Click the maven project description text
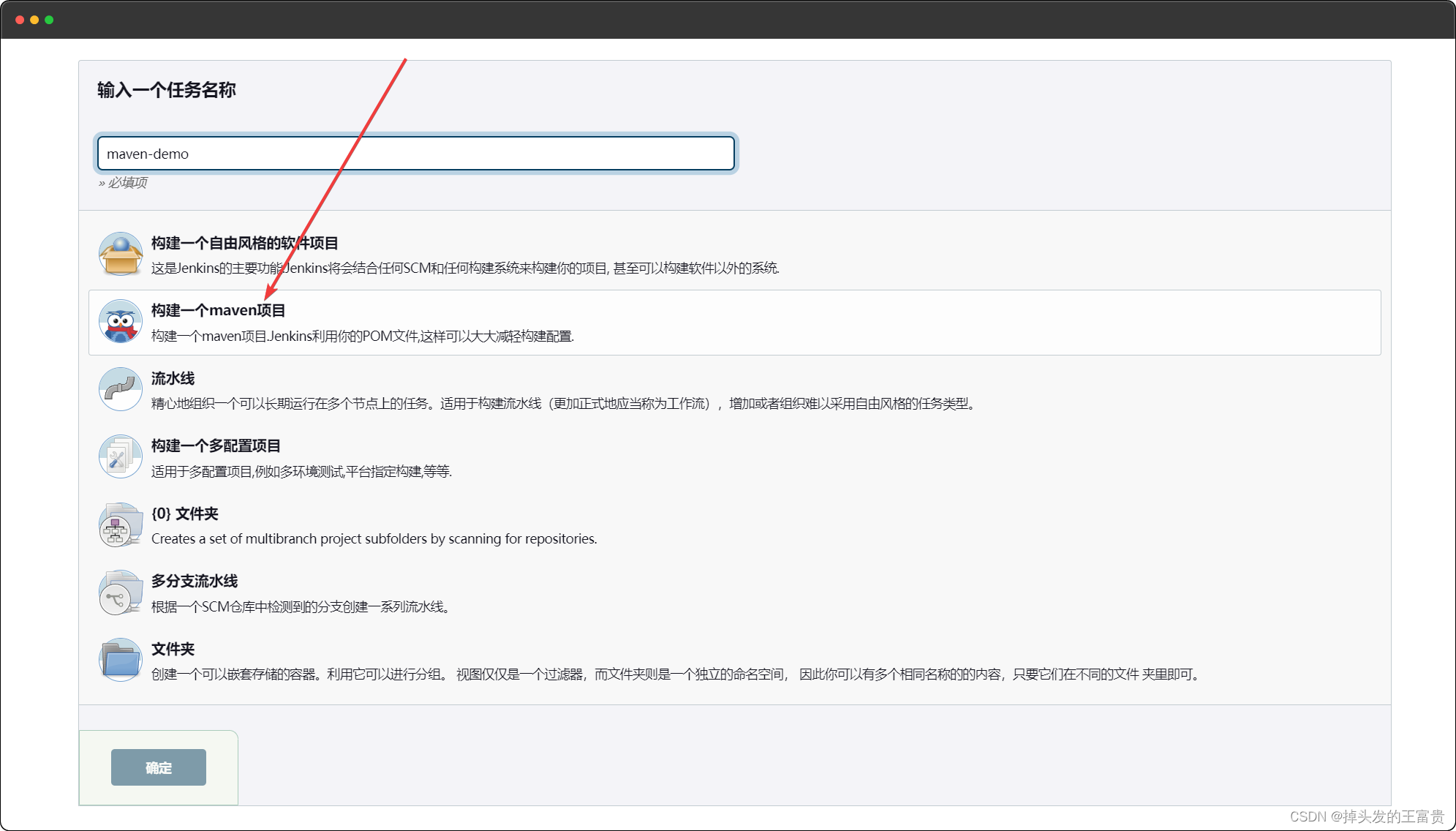The width and height of the screenshot is (1456, 831). coord(363,336)
